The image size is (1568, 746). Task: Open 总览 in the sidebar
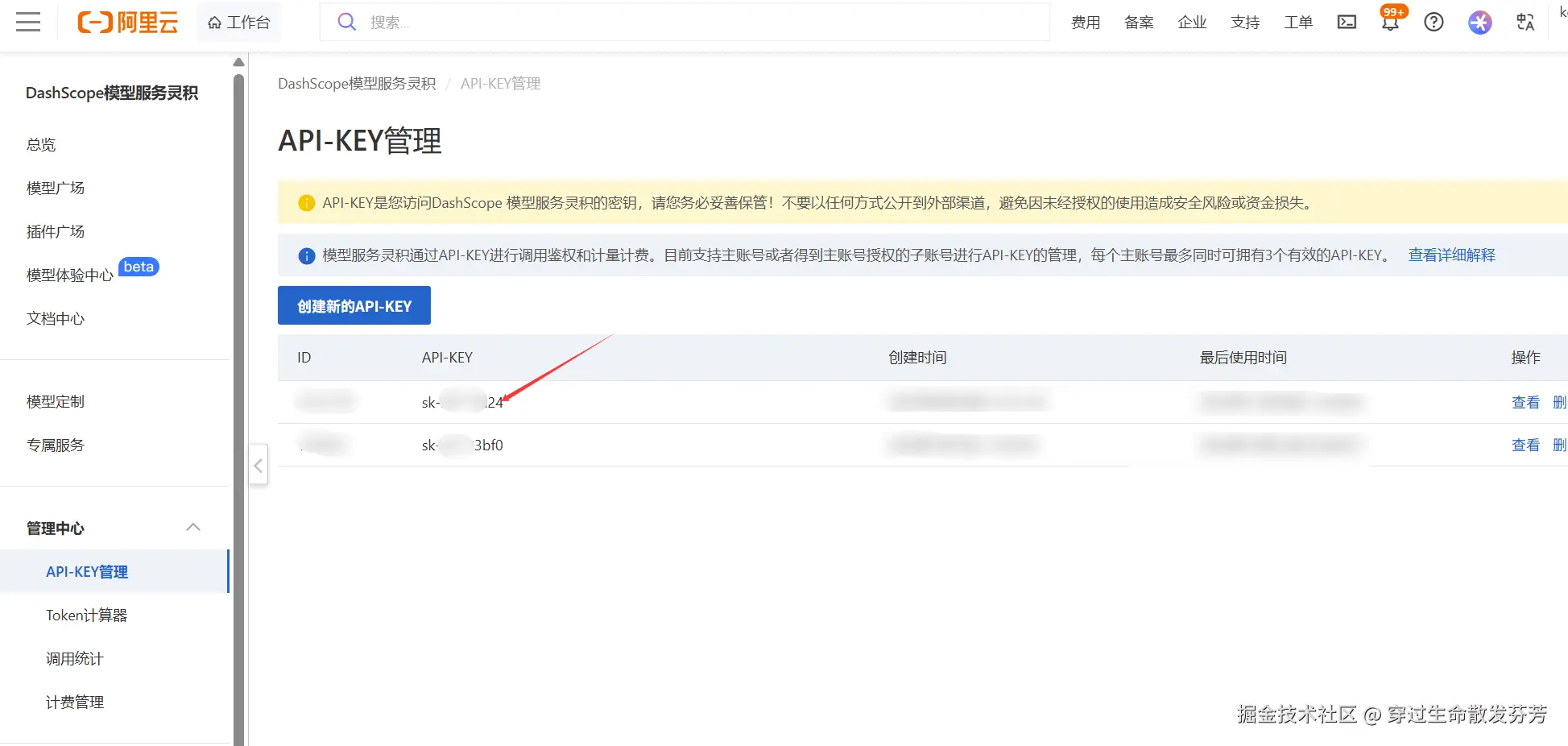[x=41, y=145]
